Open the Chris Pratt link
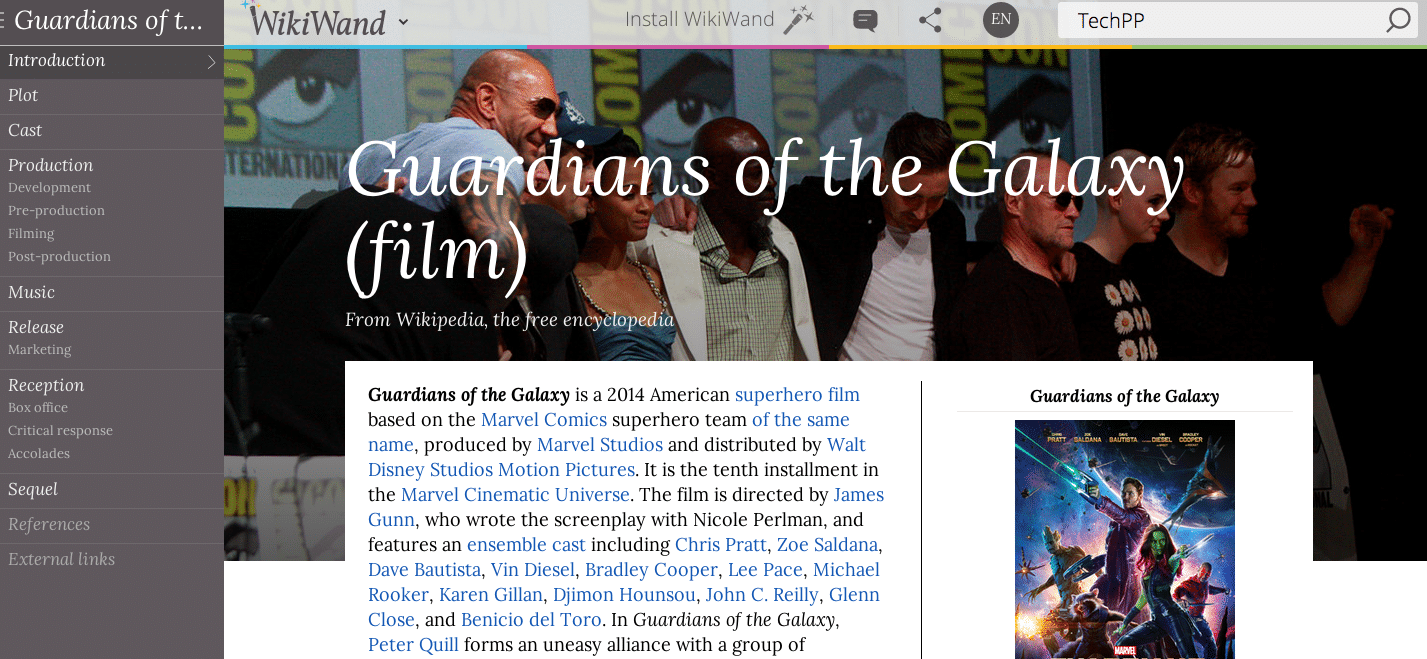The image size is (1427, 659). click(721, 544)
